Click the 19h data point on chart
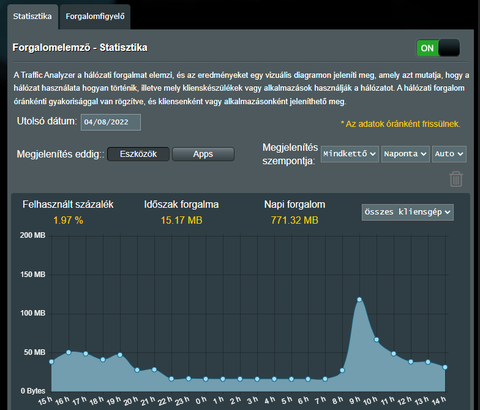Viewport: 480px width, 410px height. point(120,355)
